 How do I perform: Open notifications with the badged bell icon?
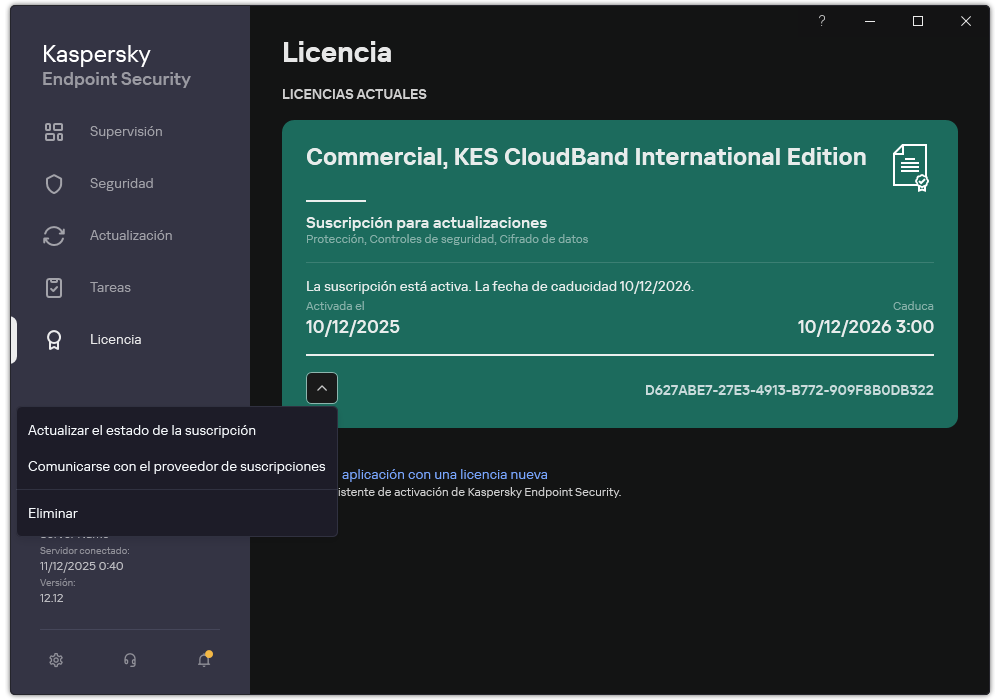pos(203,660)
